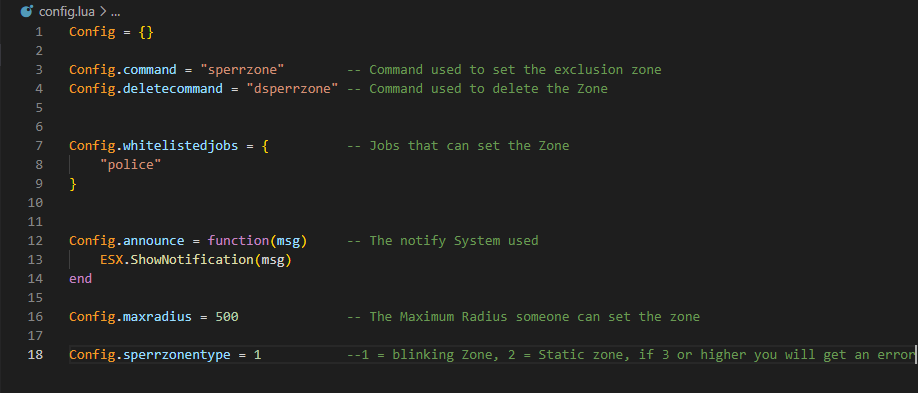Click the Maximum Radius comment text

(523, 317)
